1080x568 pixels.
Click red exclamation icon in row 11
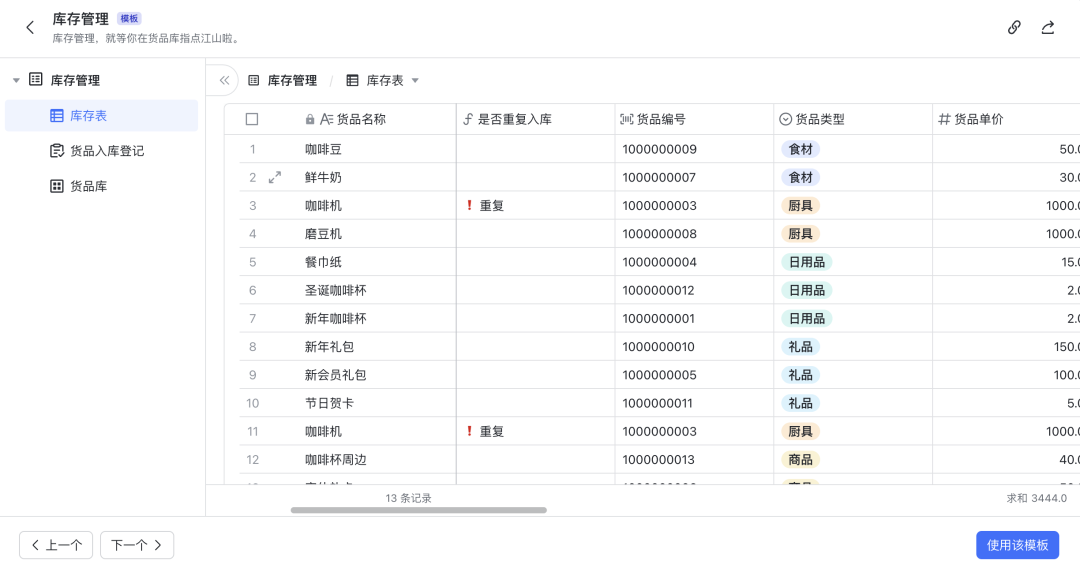tap(469, 431)
